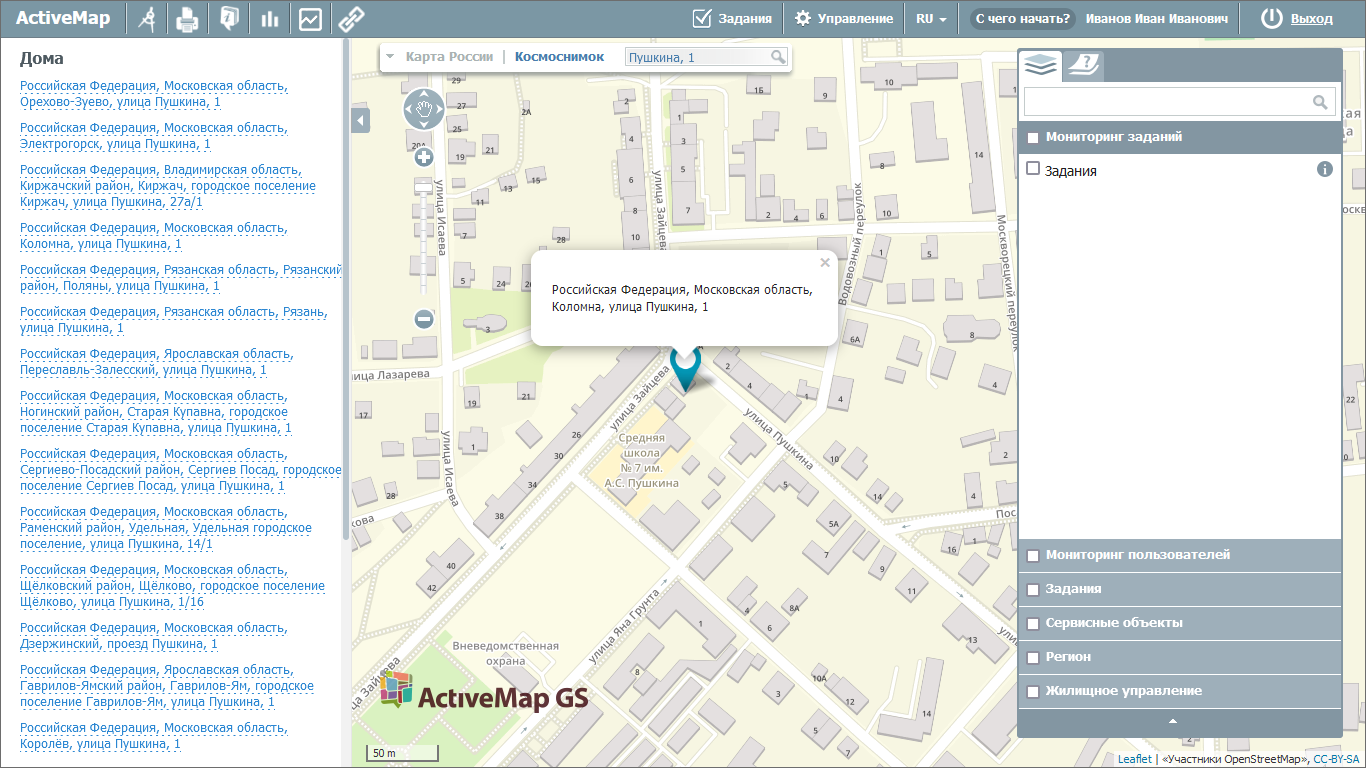Open the legend tab with question mark
1366x768 pixels.
[x=1082, y=65]
